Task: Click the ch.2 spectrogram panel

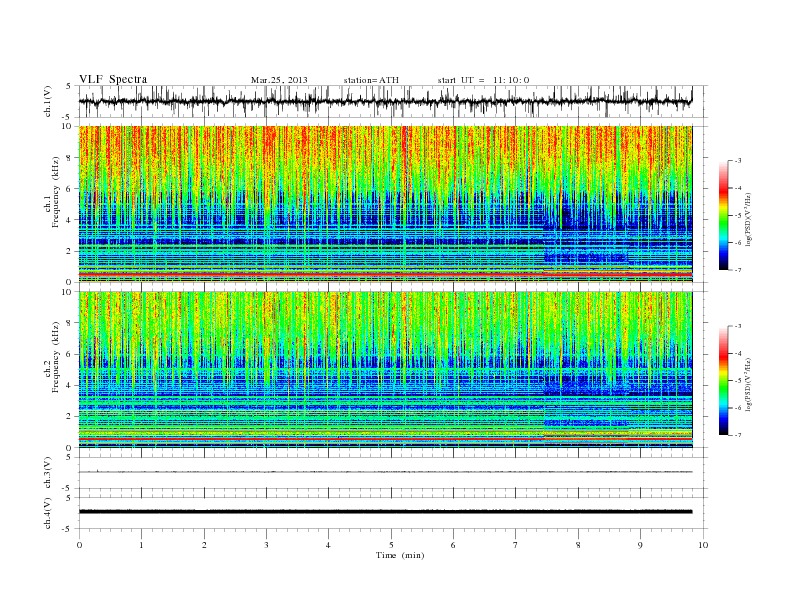Action: [x=385, y=370]
